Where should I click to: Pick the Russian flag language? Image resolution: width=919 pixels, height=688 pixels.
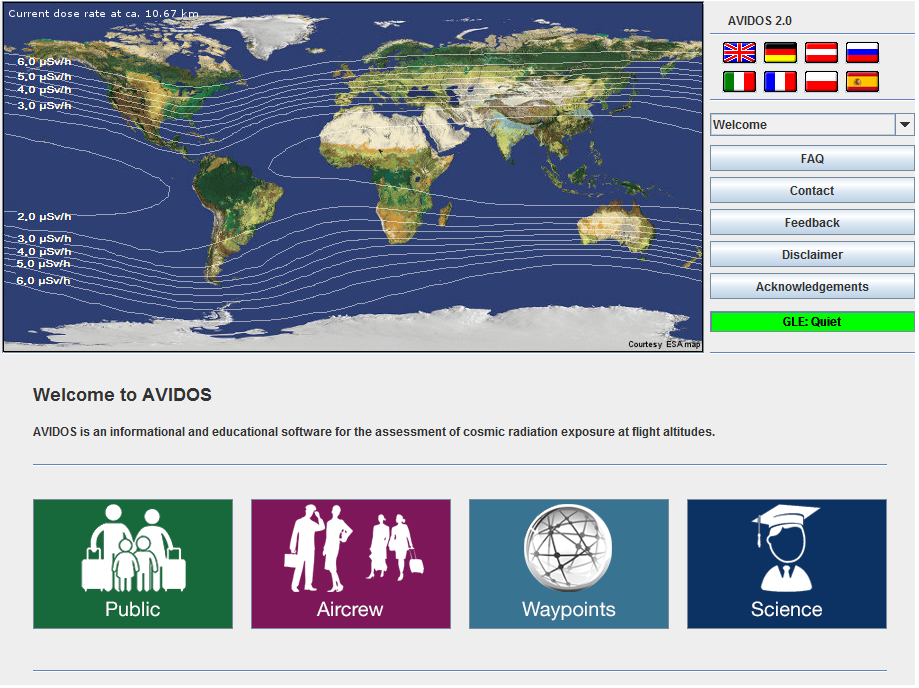(x=862, y=53)
